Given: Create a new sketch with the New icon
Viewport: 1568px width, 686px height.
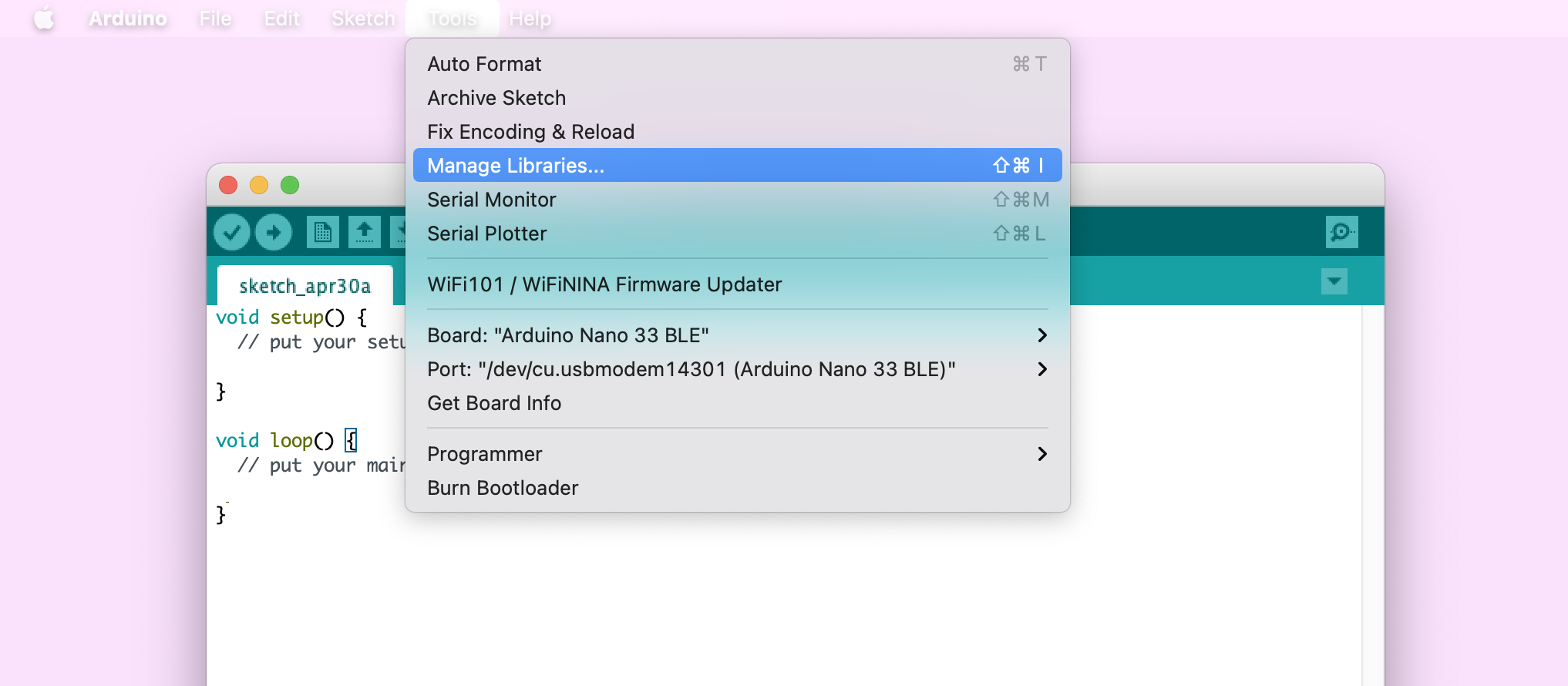Looking at the screenshot, I should click(x=323, y=232).
